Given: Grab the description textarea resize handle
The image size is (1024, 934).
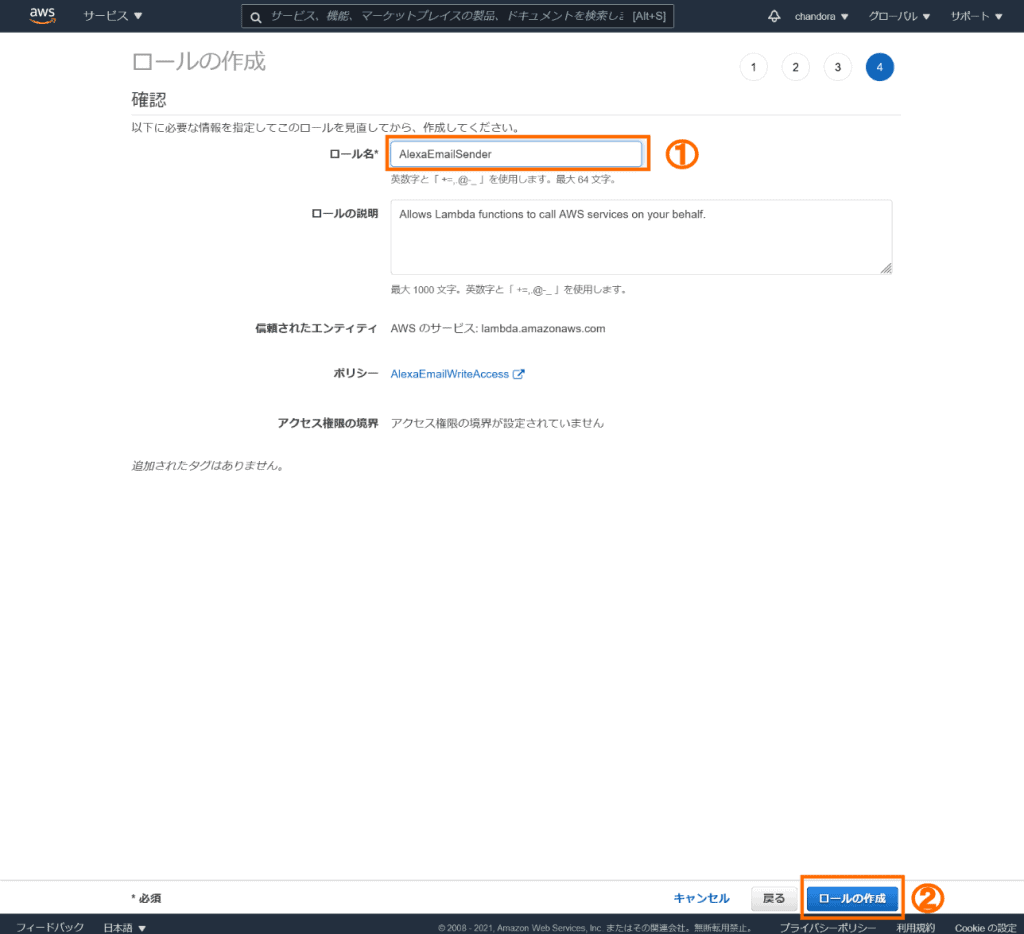Looking at the screenshot, I should coord(886,268).
